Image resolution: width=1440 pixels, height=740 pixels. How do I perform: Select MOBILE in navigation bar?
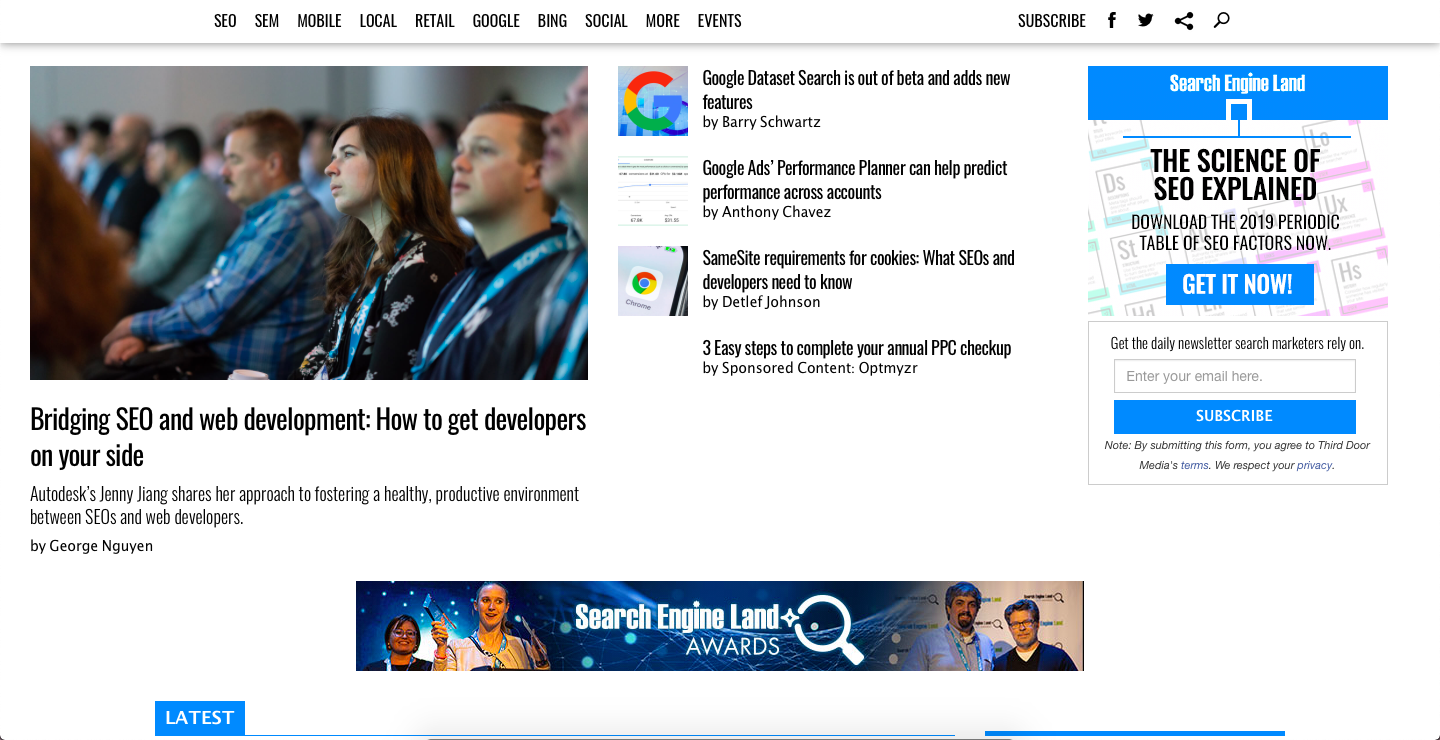(x=319, y=21)
